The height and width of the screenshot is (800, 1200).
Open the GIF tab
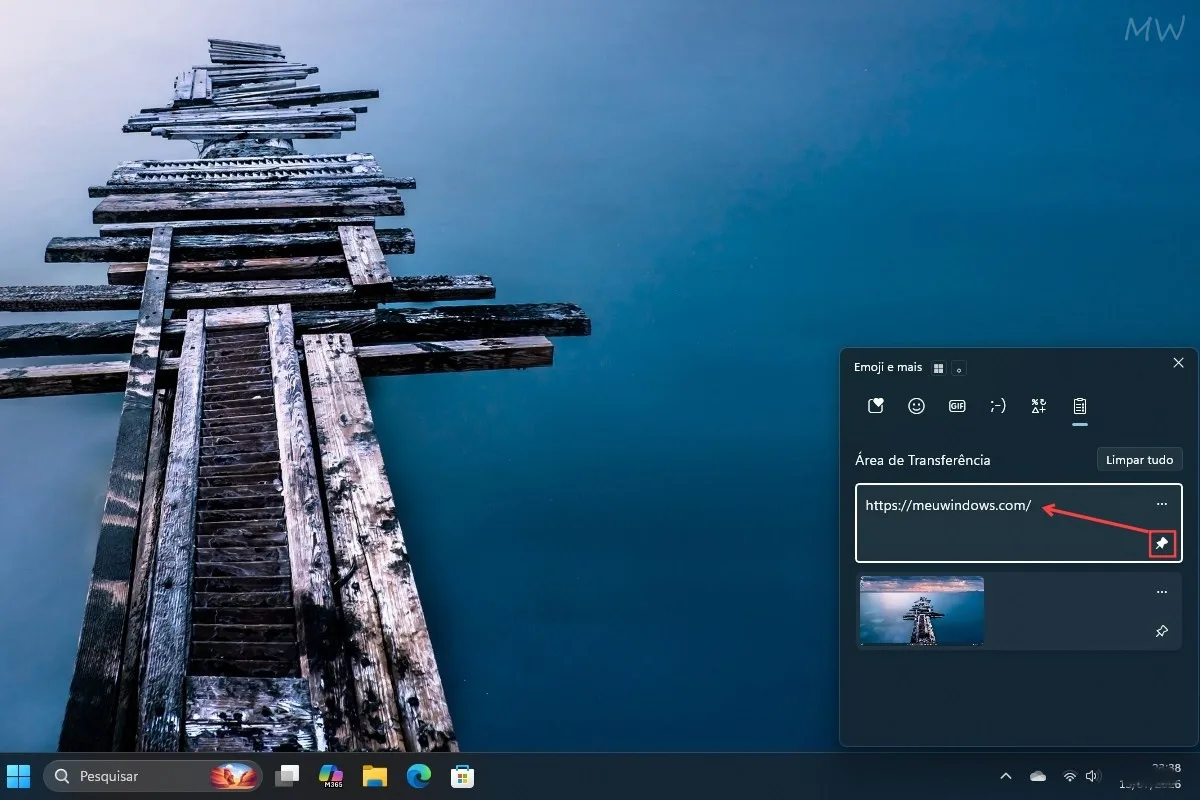click(957, 406)
